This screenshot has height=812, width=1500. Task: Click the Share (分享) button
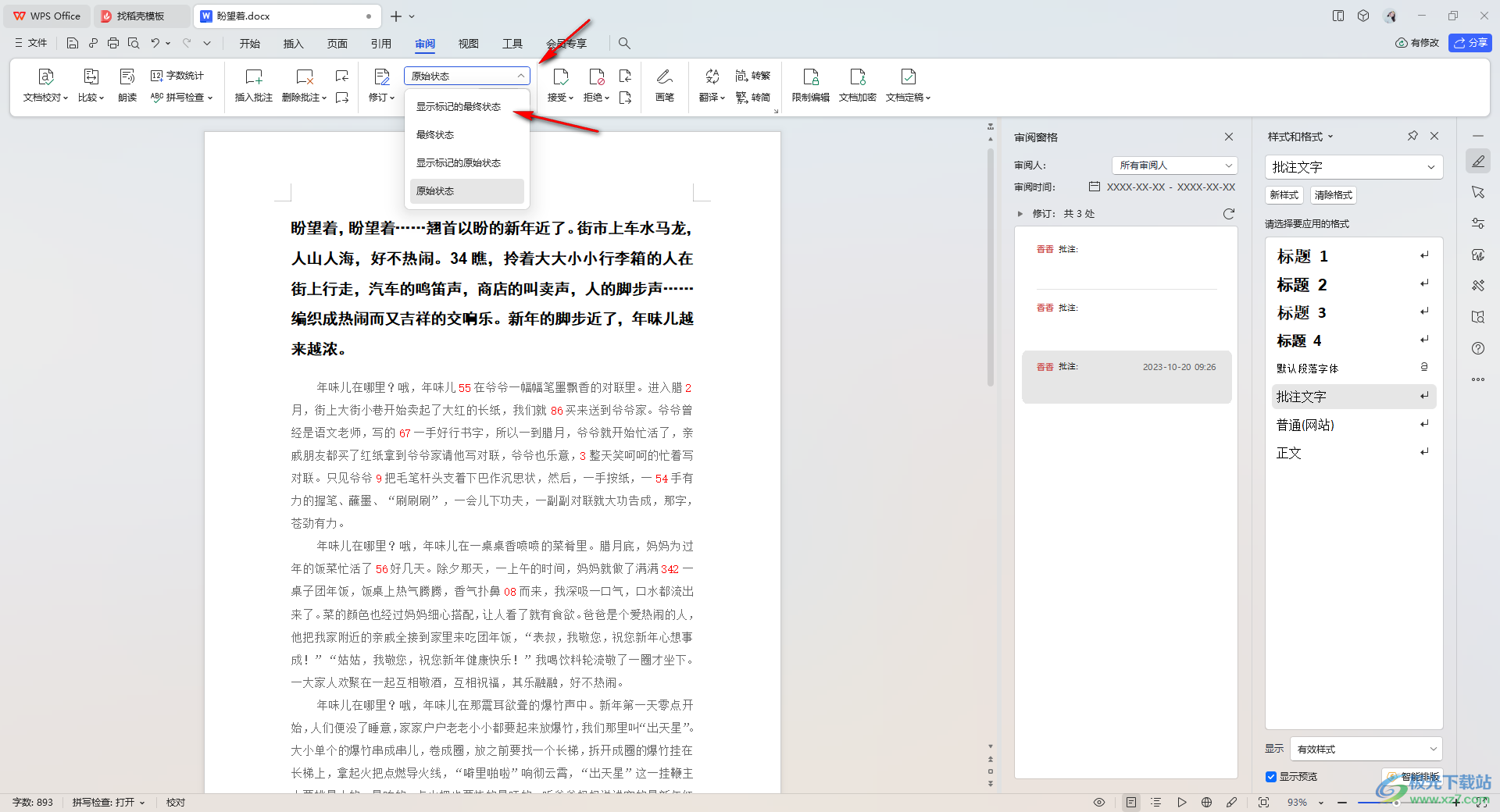coord(1470,43)
